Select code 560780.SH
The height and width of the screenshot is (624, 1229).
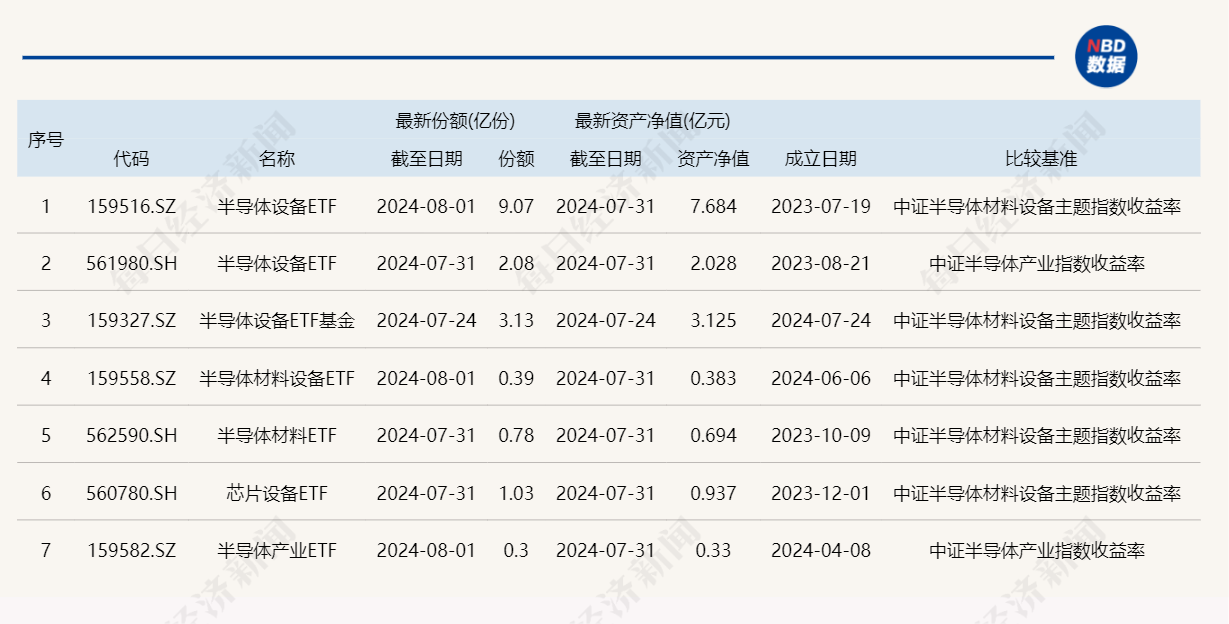[131, 493]
